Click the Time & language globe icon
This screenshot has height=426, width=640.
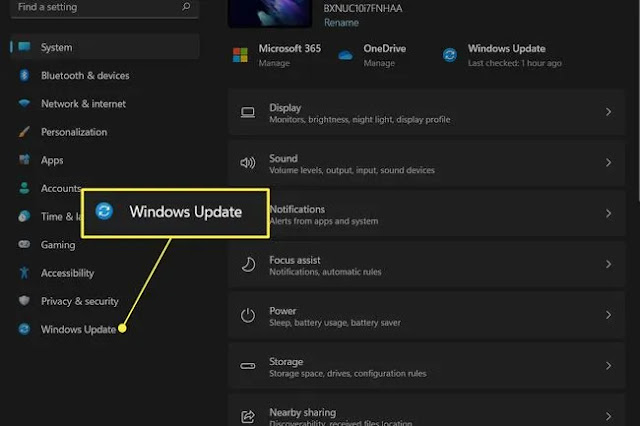(24, 216)
